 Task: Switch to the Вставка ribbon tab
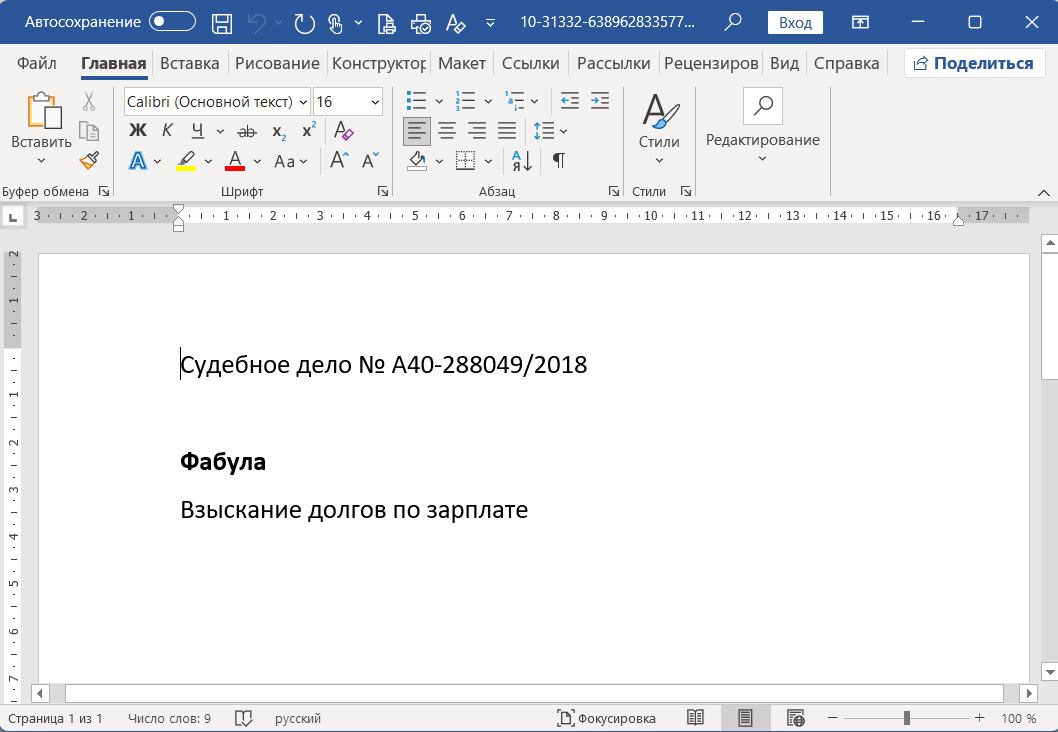[x=189, y=62]
